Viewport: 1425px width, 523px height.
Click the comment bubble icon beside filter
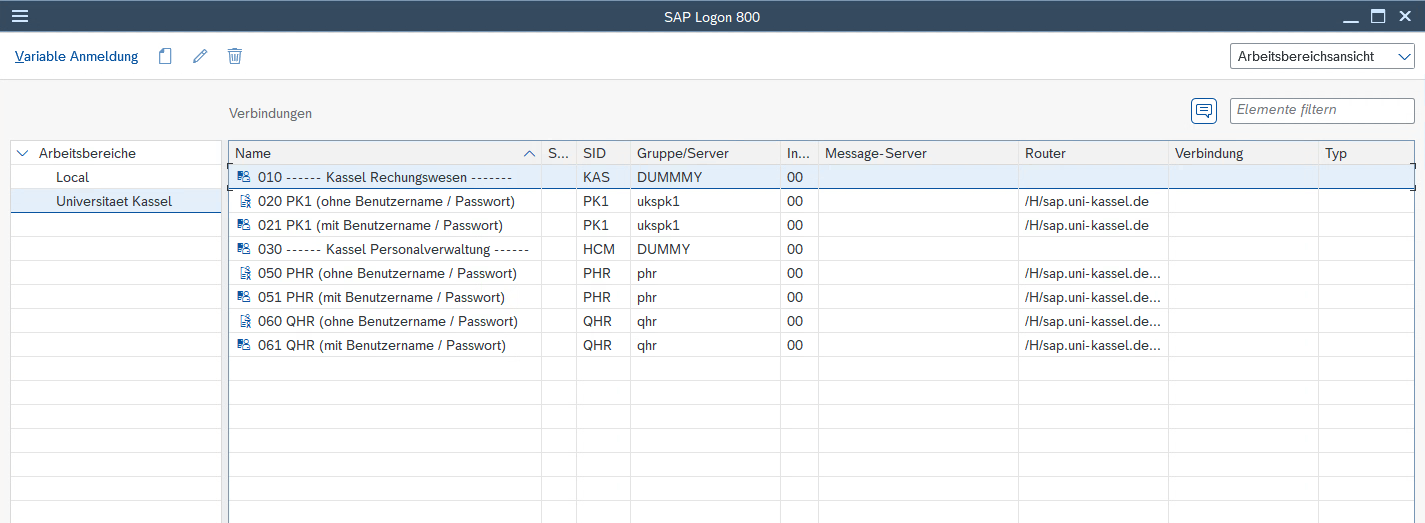tap(1203, 111)
